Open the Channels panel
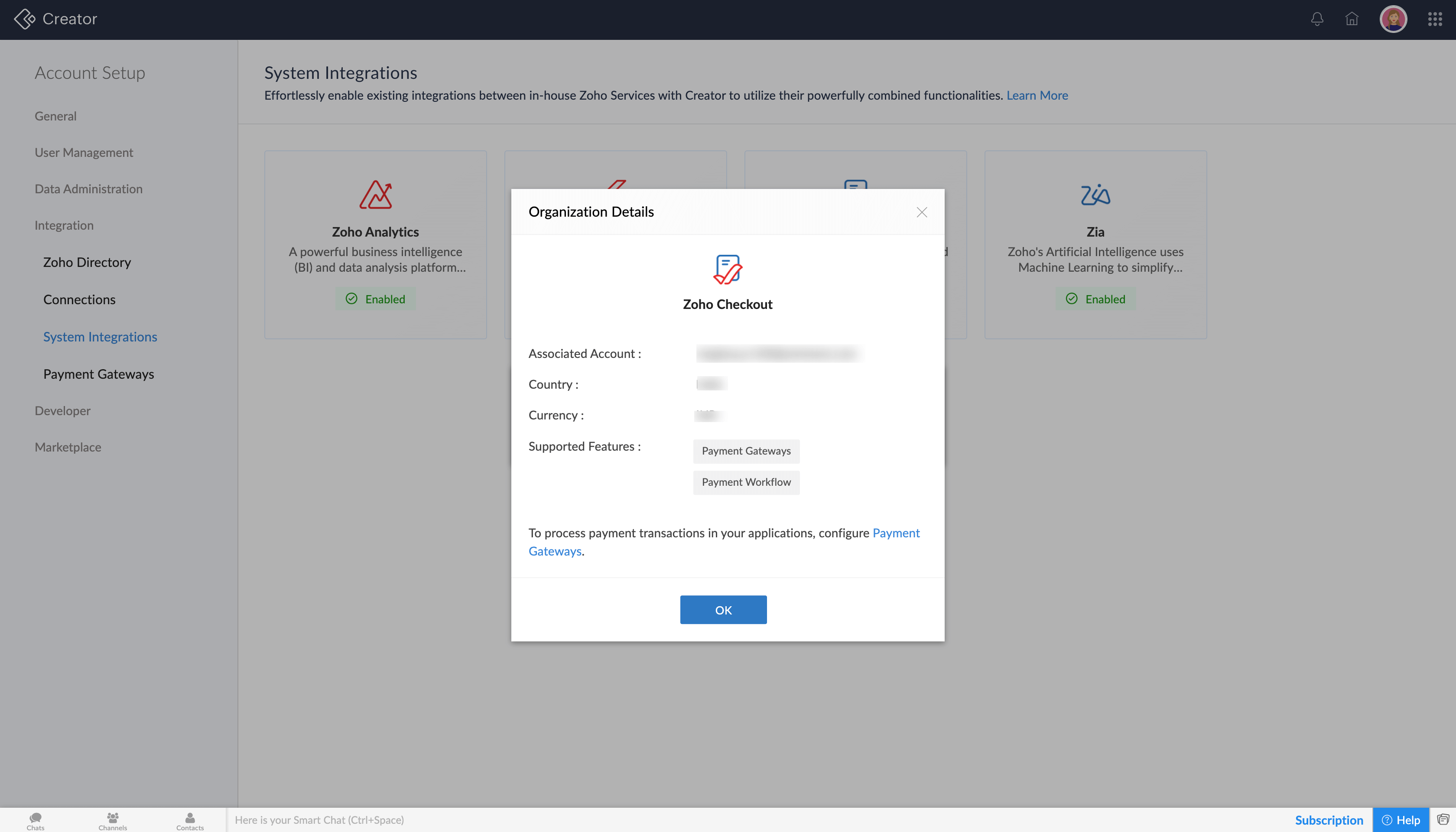This screenshot has width=1456, height=832. click(x=113, y=819)
